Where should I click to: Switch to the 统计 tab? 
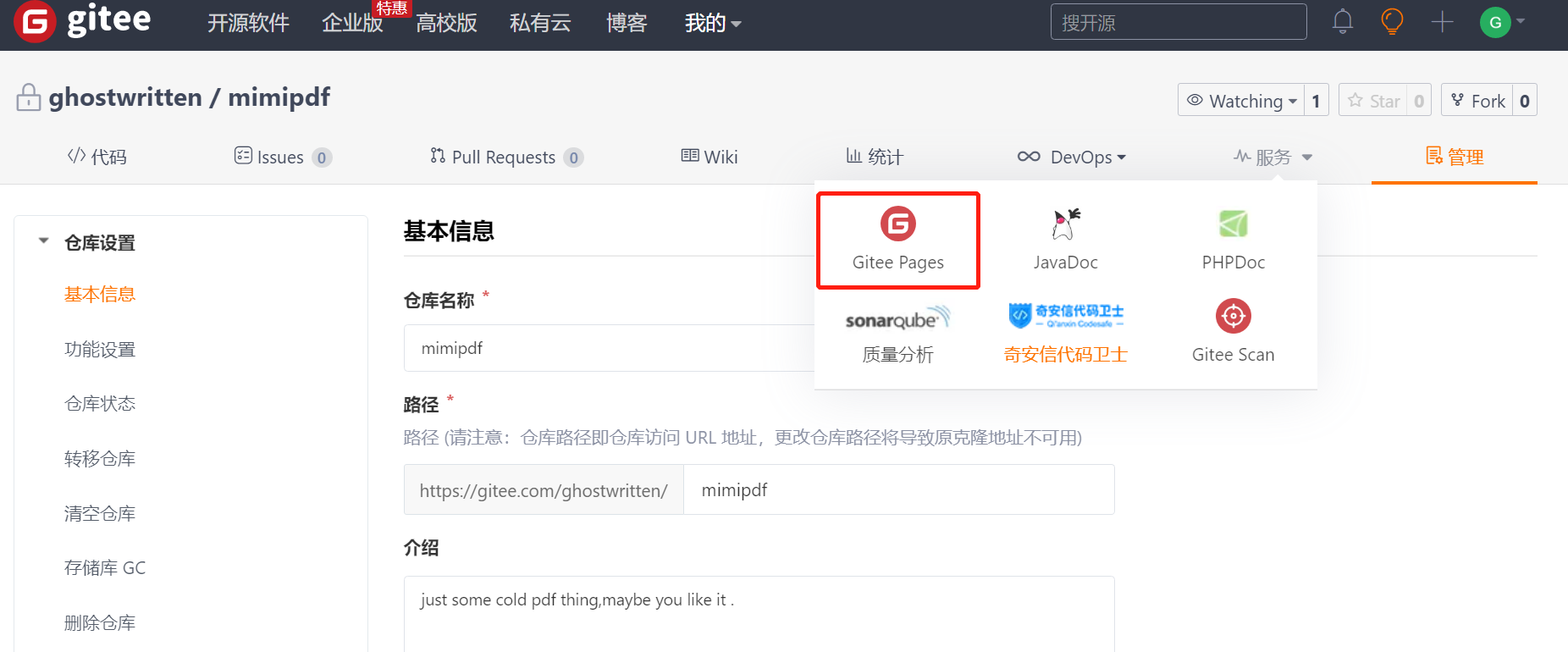click(875, 157)
